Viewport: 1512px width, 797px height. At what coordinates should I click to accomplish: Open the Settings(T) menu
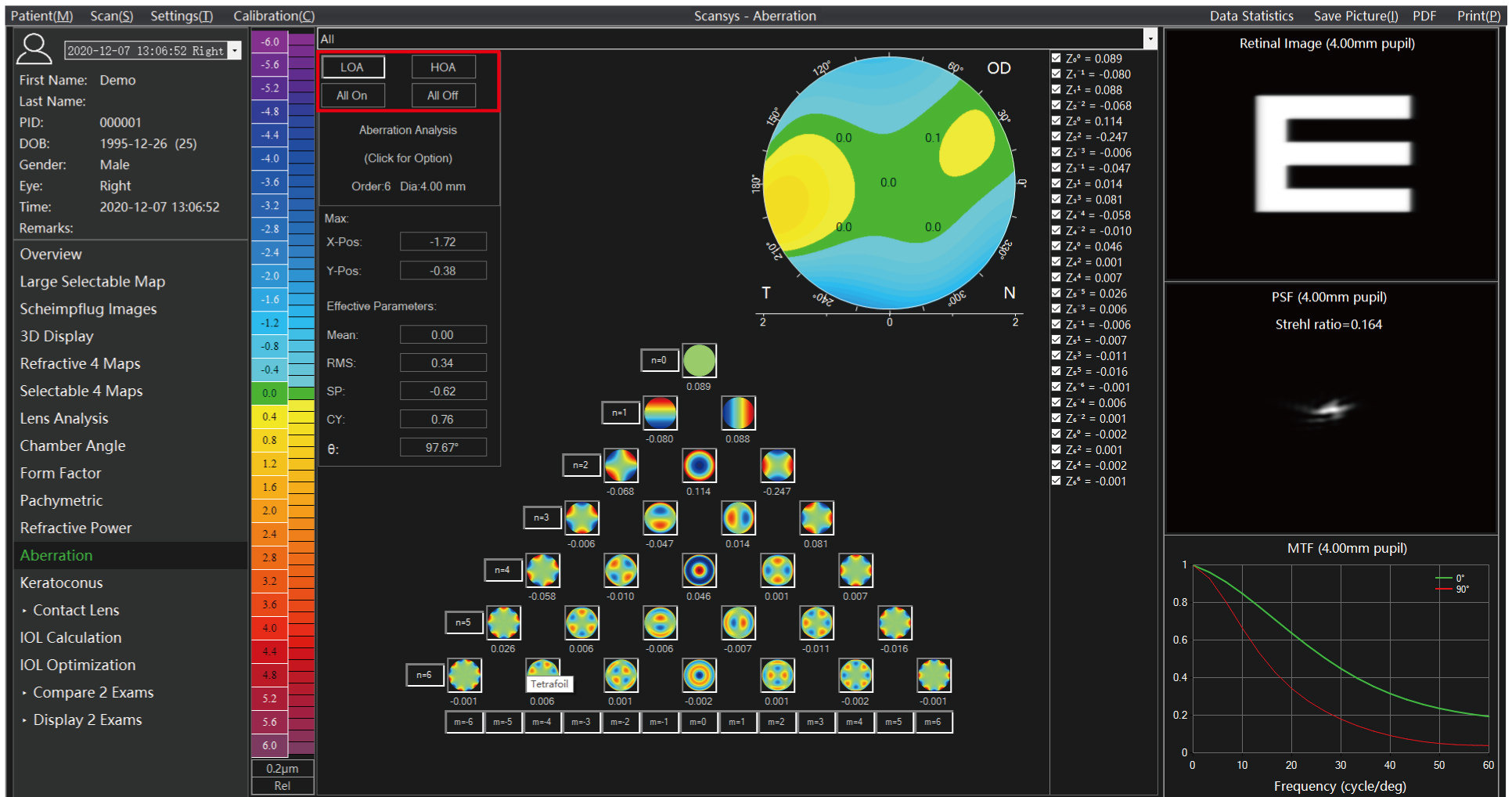coord(182,16)
